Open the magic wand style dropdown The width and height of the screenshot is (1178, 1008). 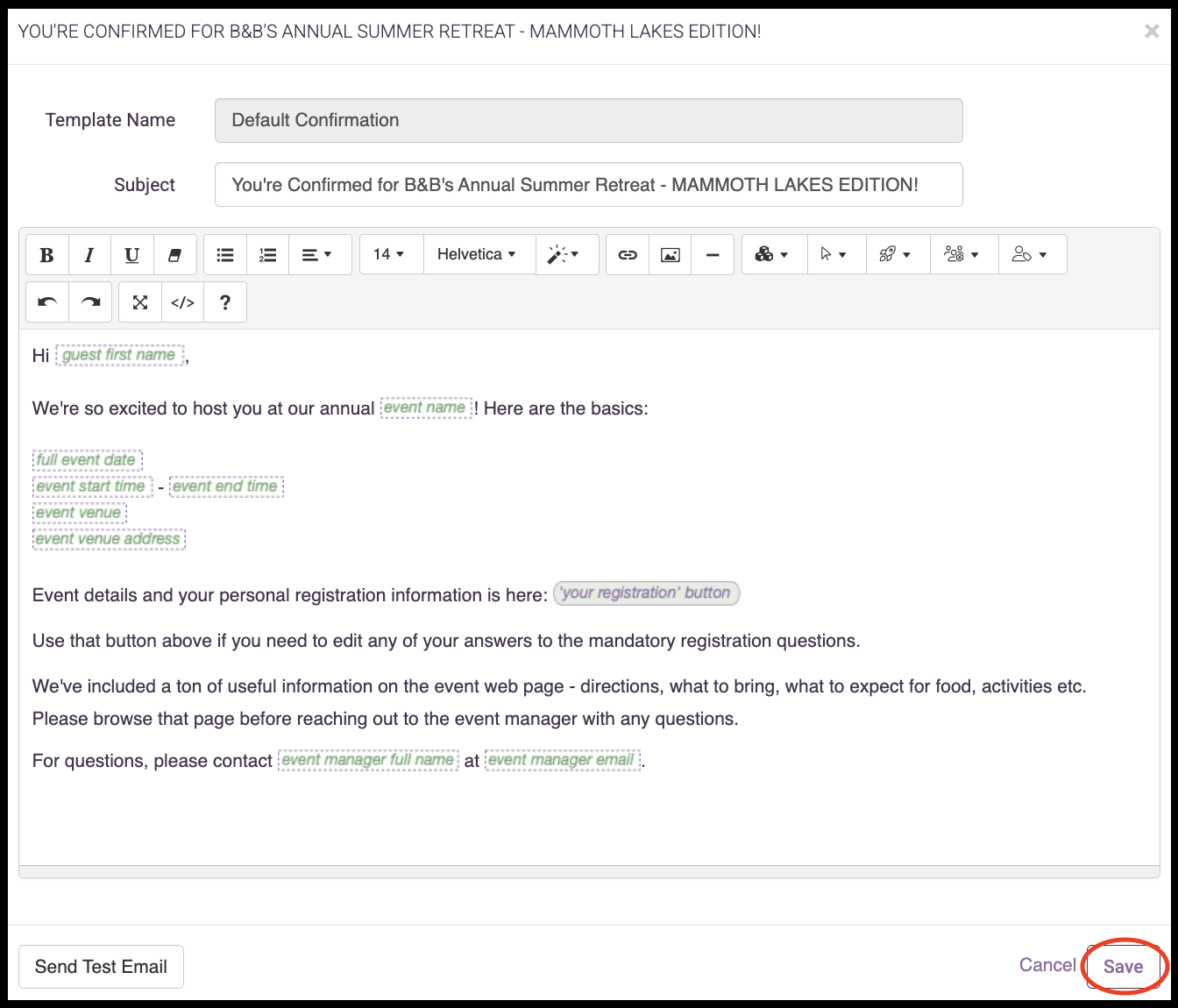pyautogui.click(x=567, y=255)
